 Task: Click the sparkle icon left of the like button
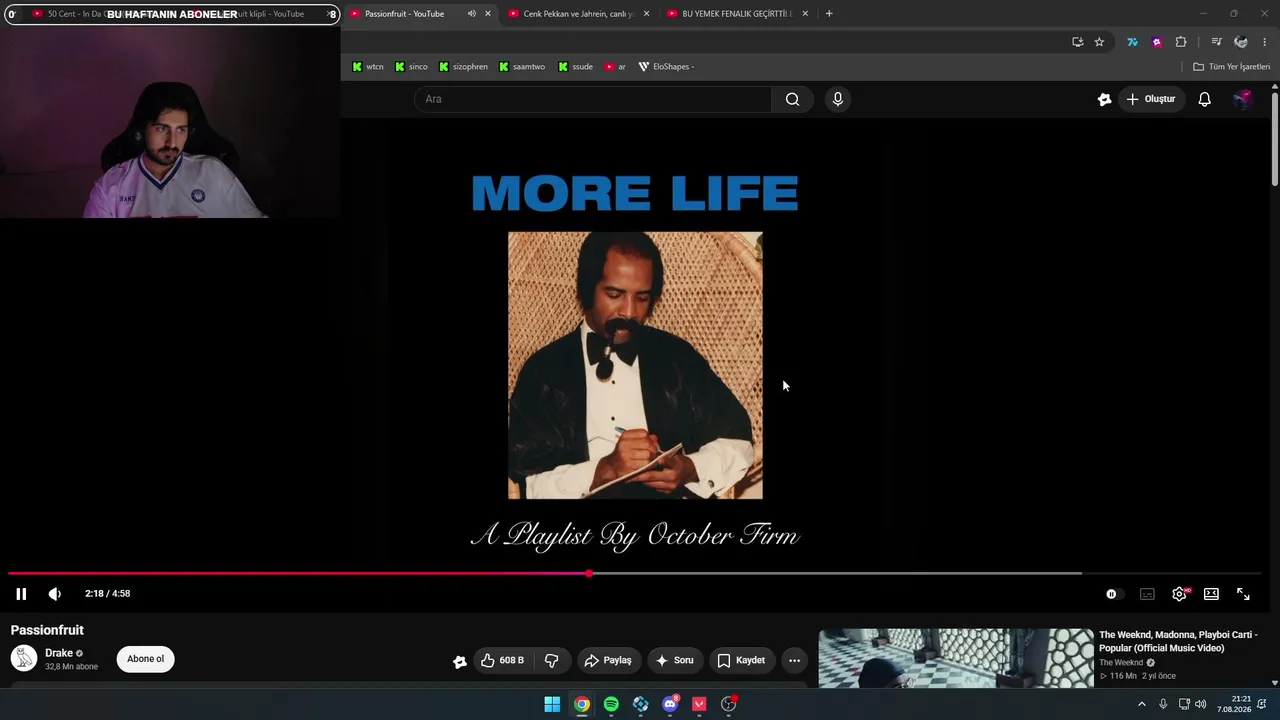click(x=460, y=661)
